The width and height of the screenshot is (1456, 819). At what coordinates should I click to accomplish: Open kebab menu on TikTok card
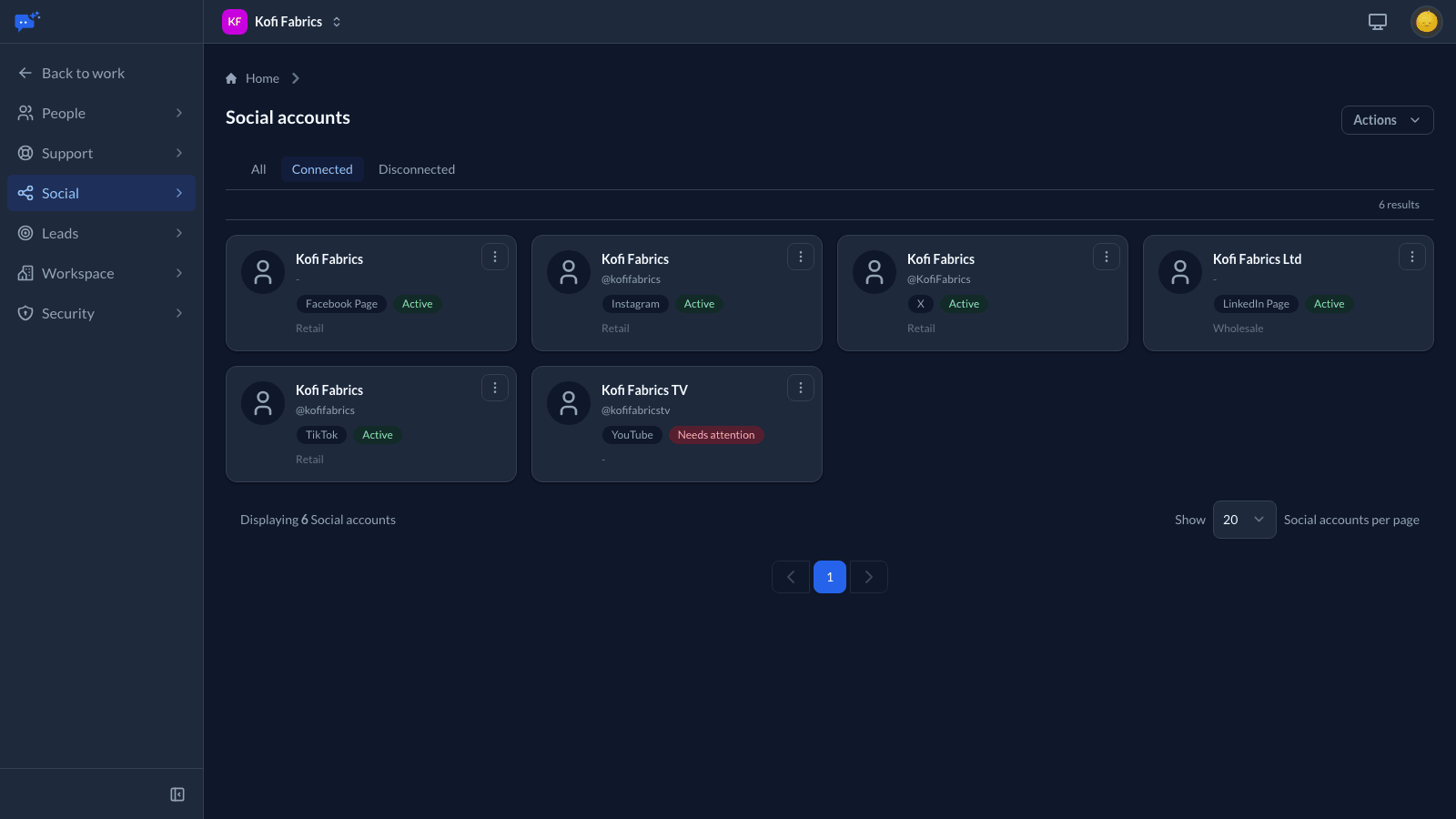click(495, 389)
